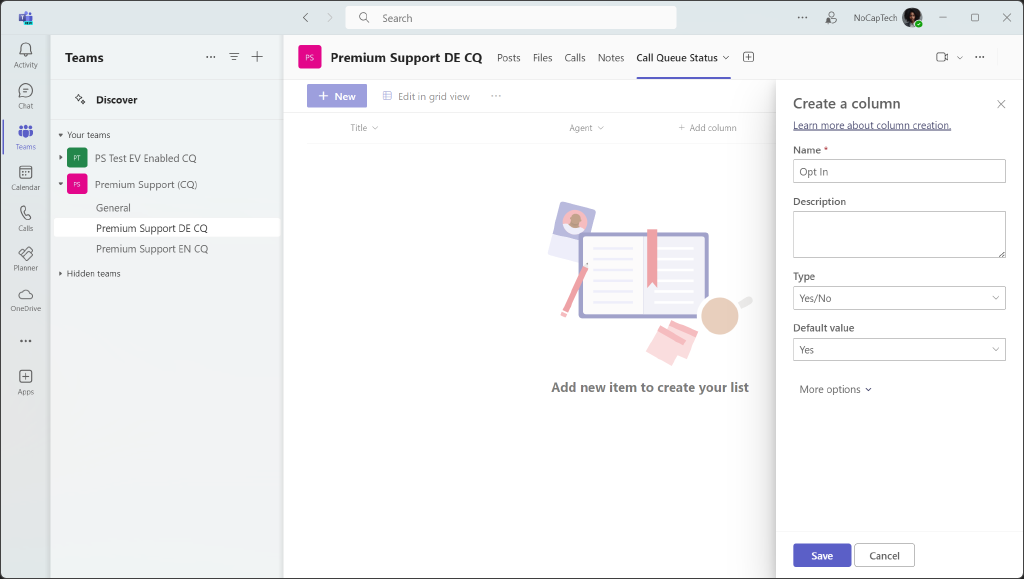Open Calls in the app sidebar
Viewport: 1024px width, 579px height.
pos(25,218)
